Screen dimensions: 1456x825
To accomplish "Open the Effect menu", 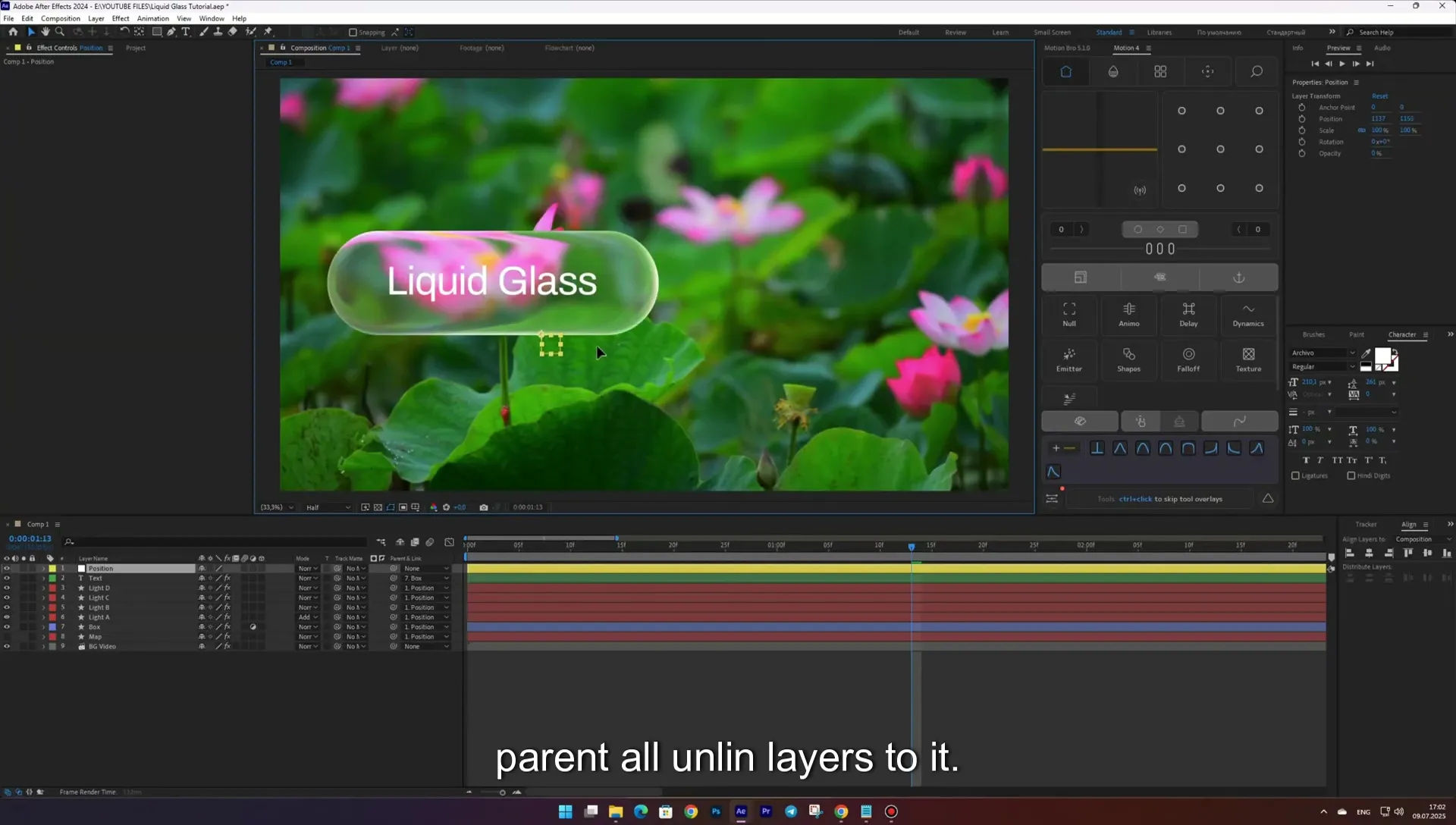I will (x=121, y=18).
